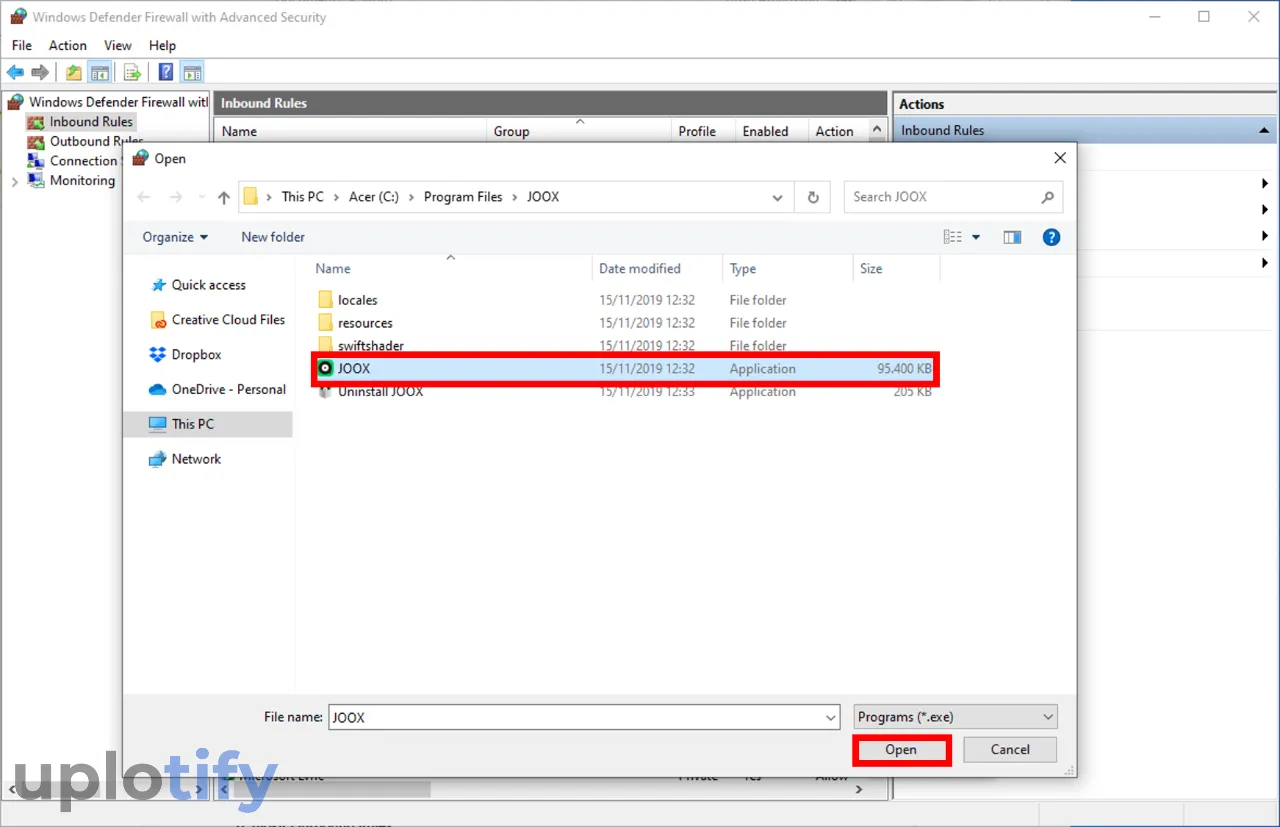Click the rules list scroll-right arrow
Viewport: 1280px width, 827px height.
click(859, 790)
